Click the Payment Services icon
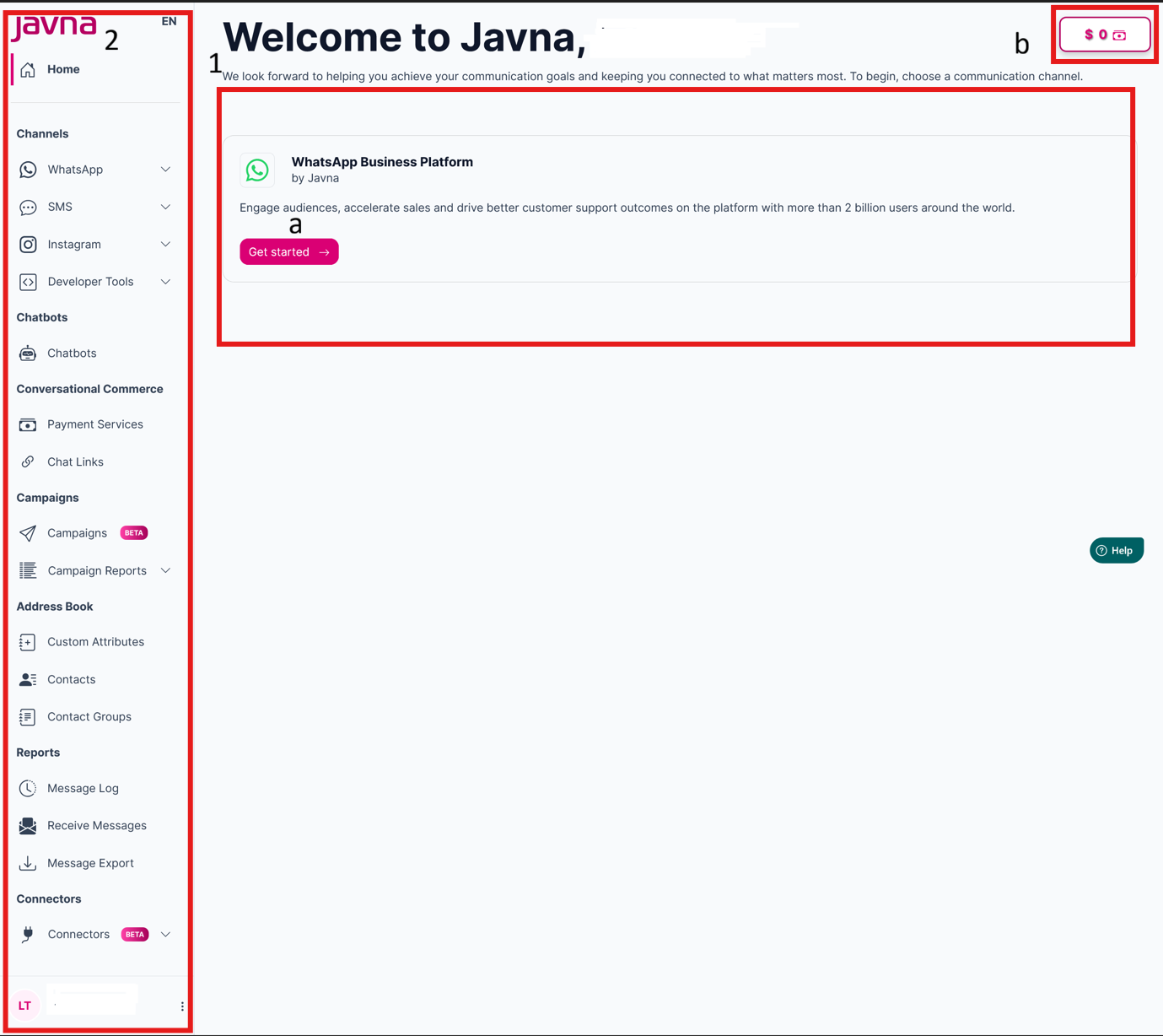Image resolution: width=1163 pixels, height=1036 pixels. tap(28, 424)
